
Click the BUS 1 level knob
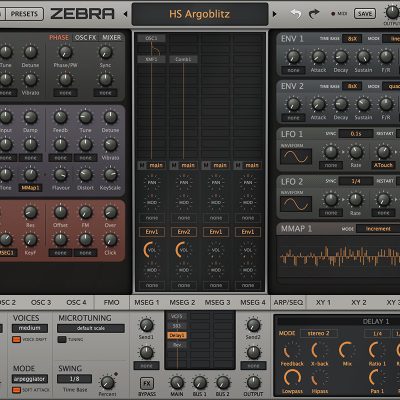(x=200, y=383)
